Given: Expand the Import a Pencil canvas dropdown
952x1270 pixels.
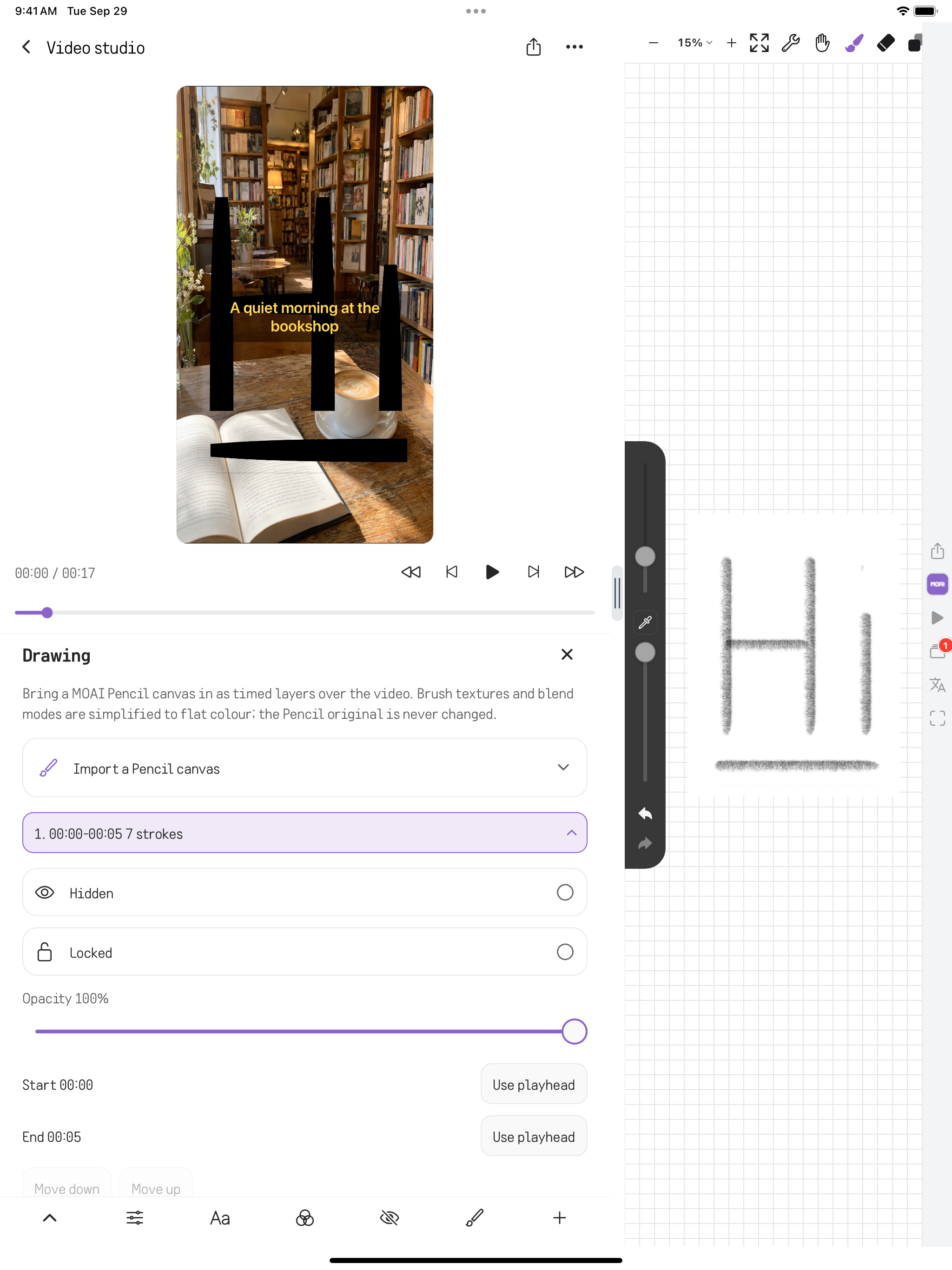Looking at the screenshot, I should tap(304, 767).
